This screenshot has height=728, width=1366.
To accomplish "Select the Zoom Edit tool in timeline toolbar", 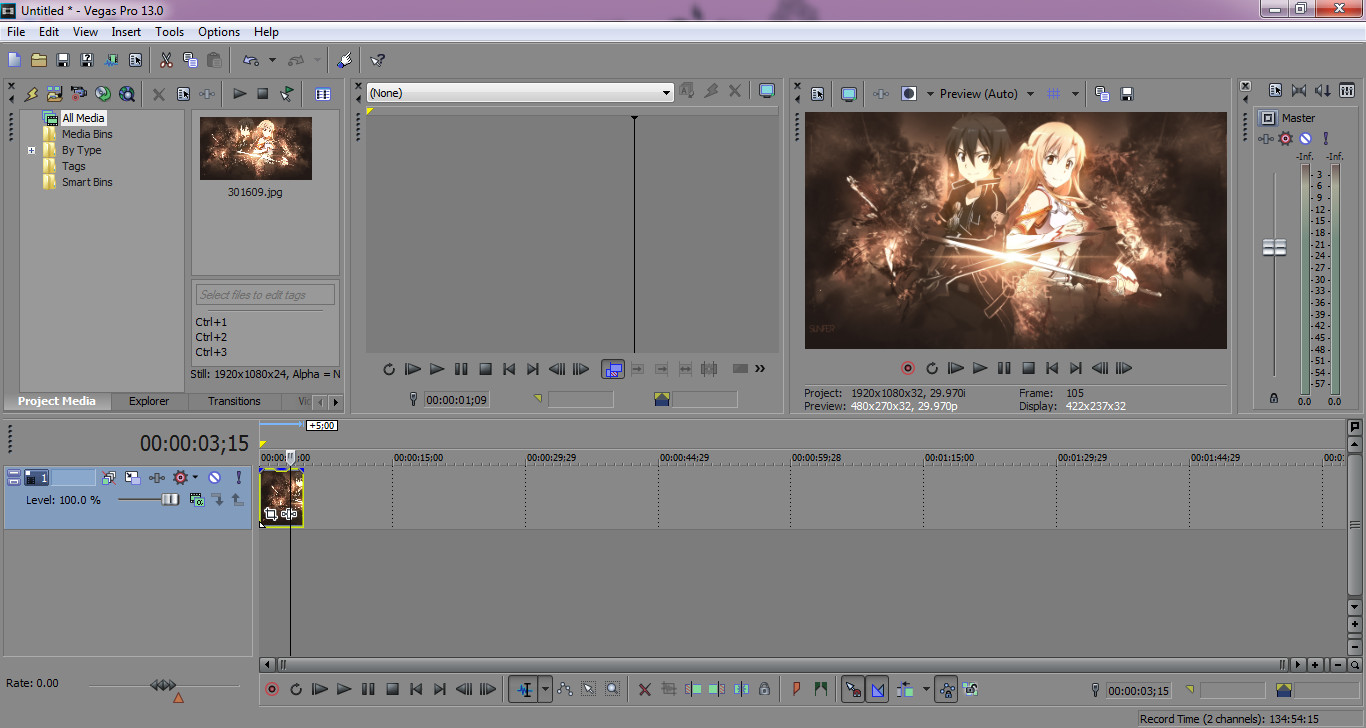I will pos(612,689).
